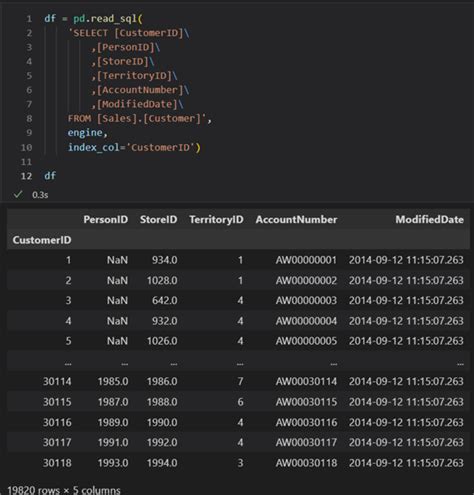Click PersonID value 1987.0
This screenshot has height=495, width=474.
pos(113,402)
